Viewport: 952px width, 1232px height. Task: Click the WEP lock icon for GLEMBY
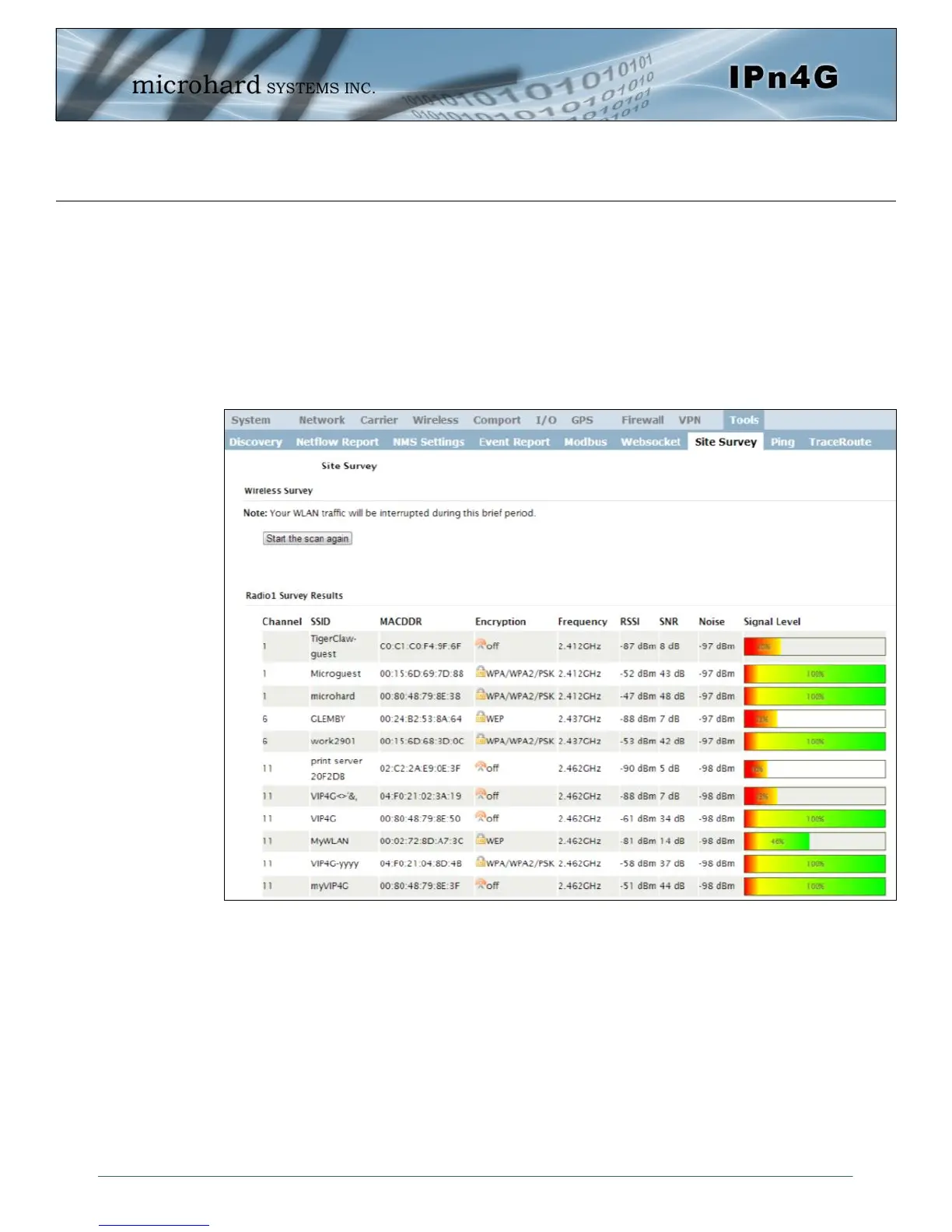pos(481,718)
